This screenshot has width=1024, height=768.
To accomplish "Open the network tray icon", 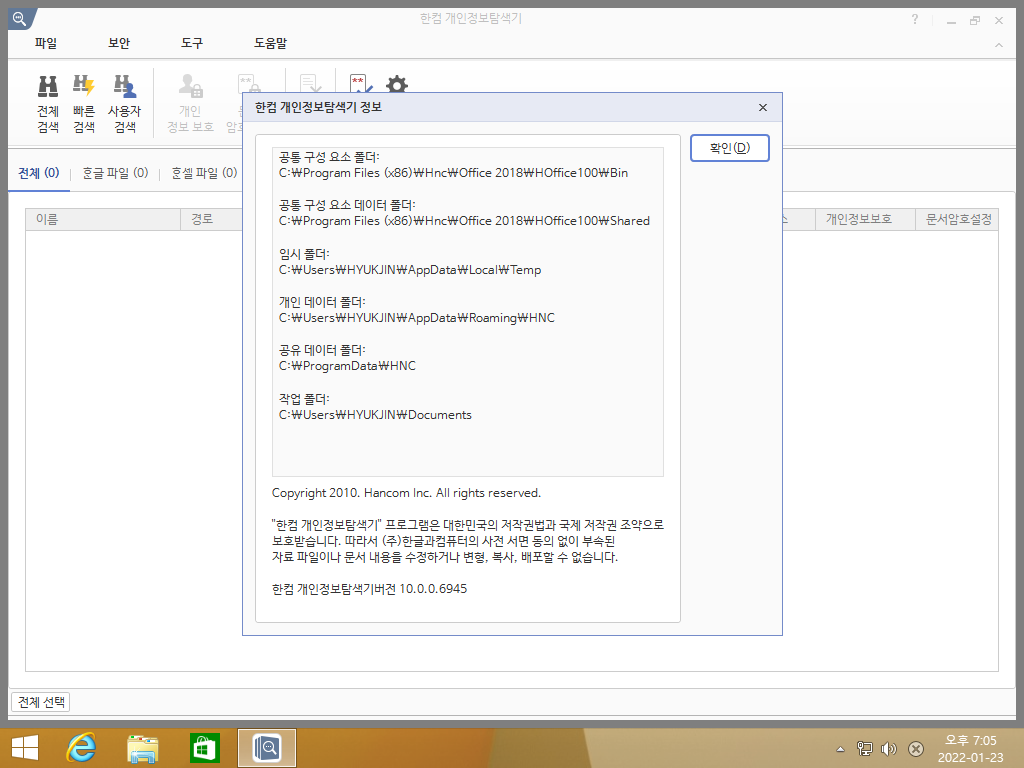I will (x=864, y=748).
